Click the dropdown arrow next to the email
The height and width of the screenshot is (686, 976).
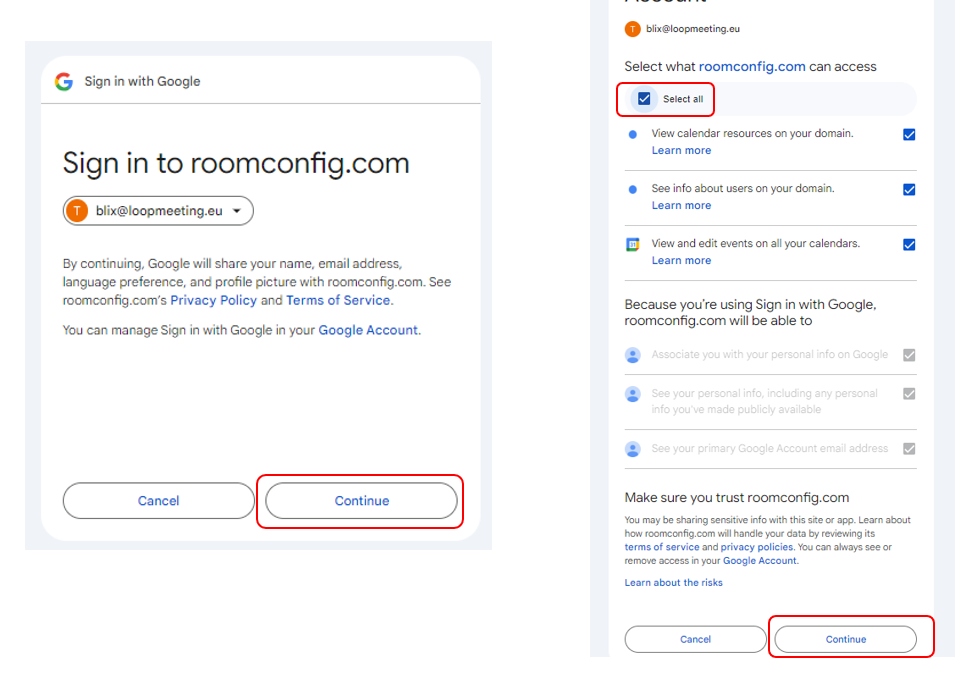tap(237, 211)
